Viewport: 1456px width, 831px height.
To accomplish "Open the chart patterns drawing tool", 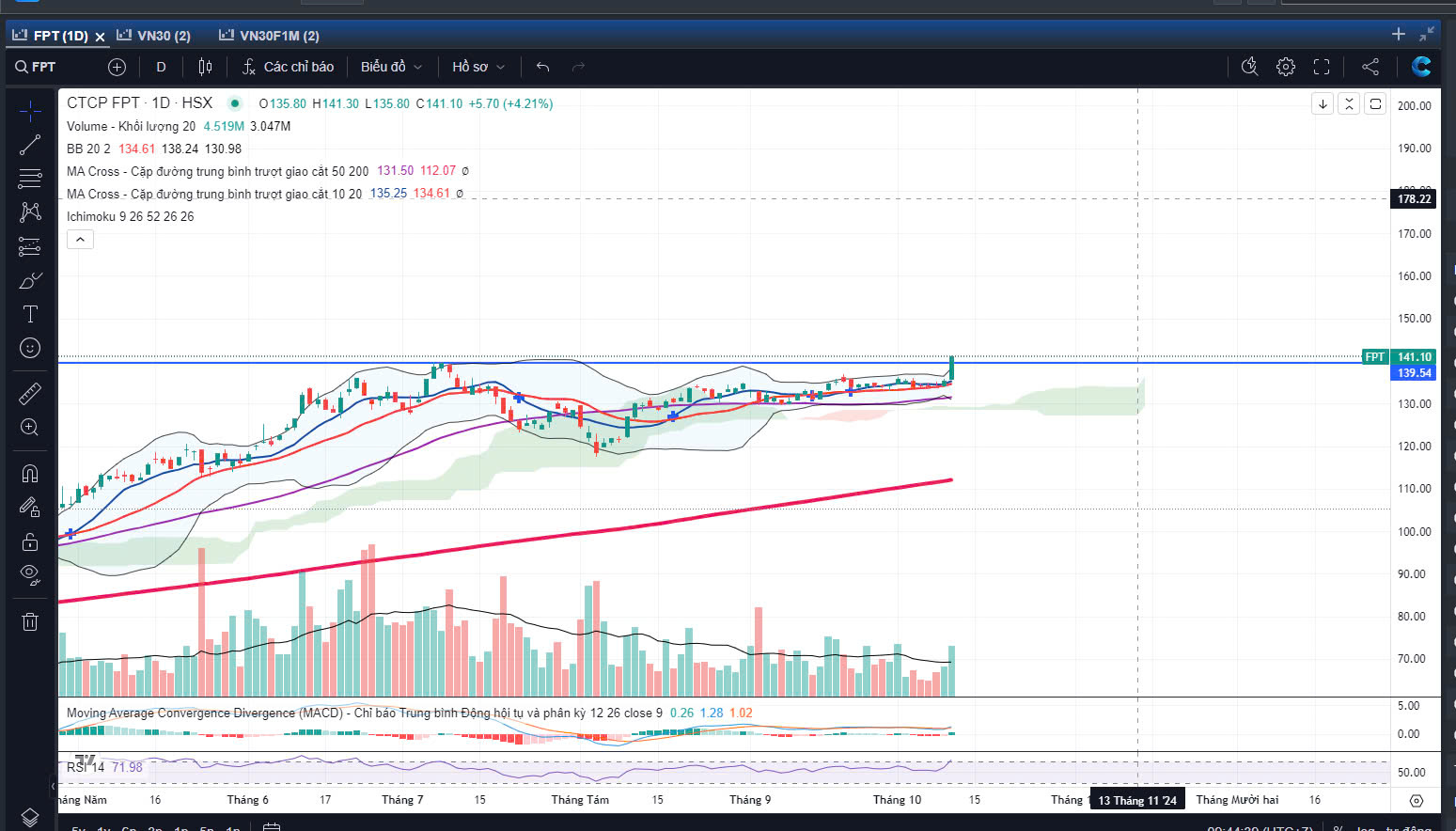I will coord(30,212).
